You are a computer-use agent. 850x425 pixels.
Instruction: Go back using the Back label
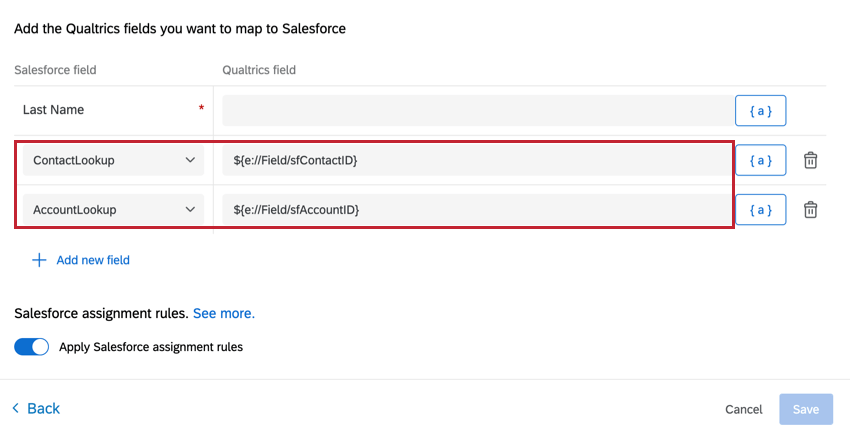44,408
